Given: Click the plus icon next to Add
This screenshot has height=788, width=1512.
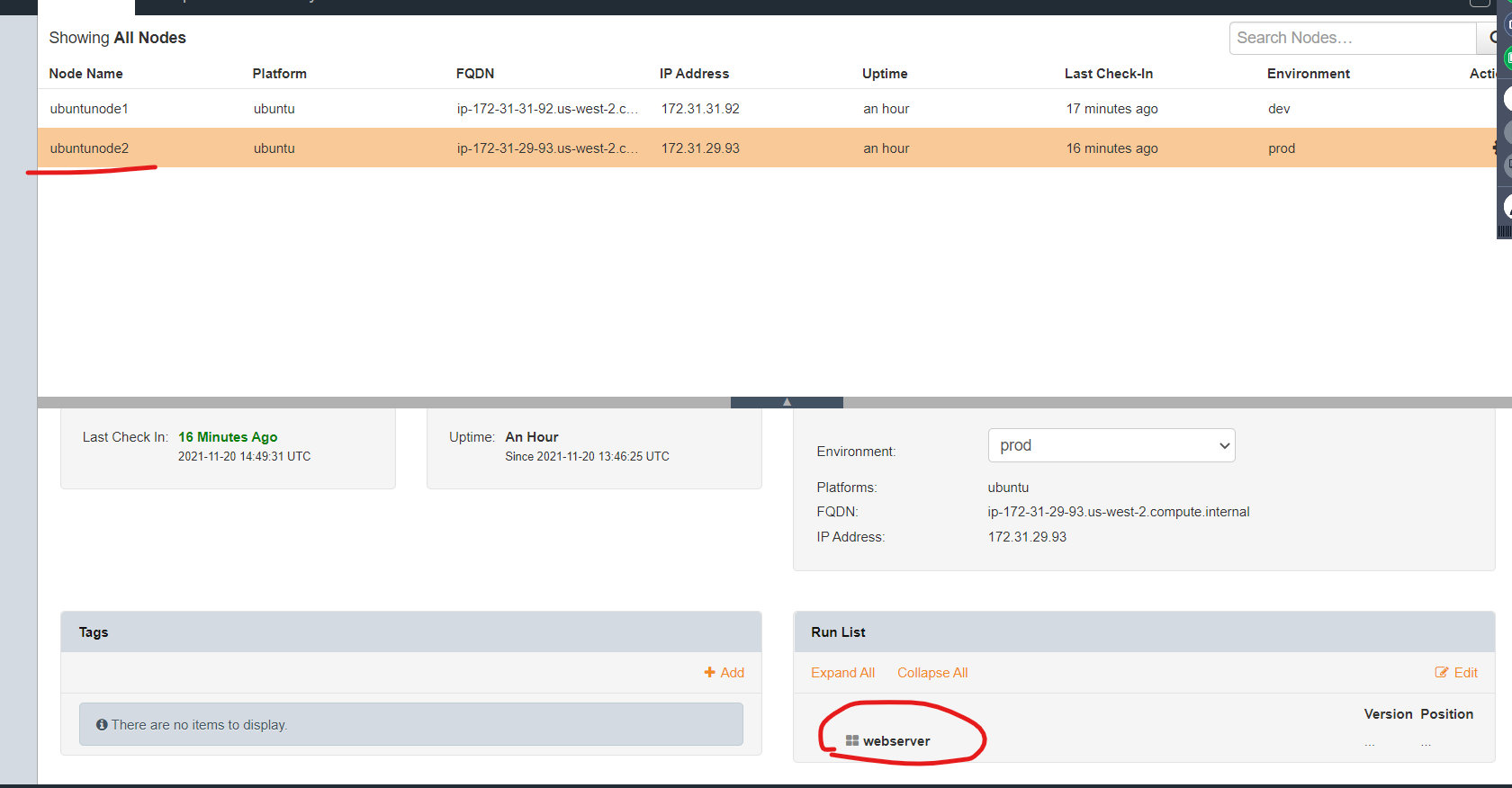Looking at the screenshot, I should 710,673.
